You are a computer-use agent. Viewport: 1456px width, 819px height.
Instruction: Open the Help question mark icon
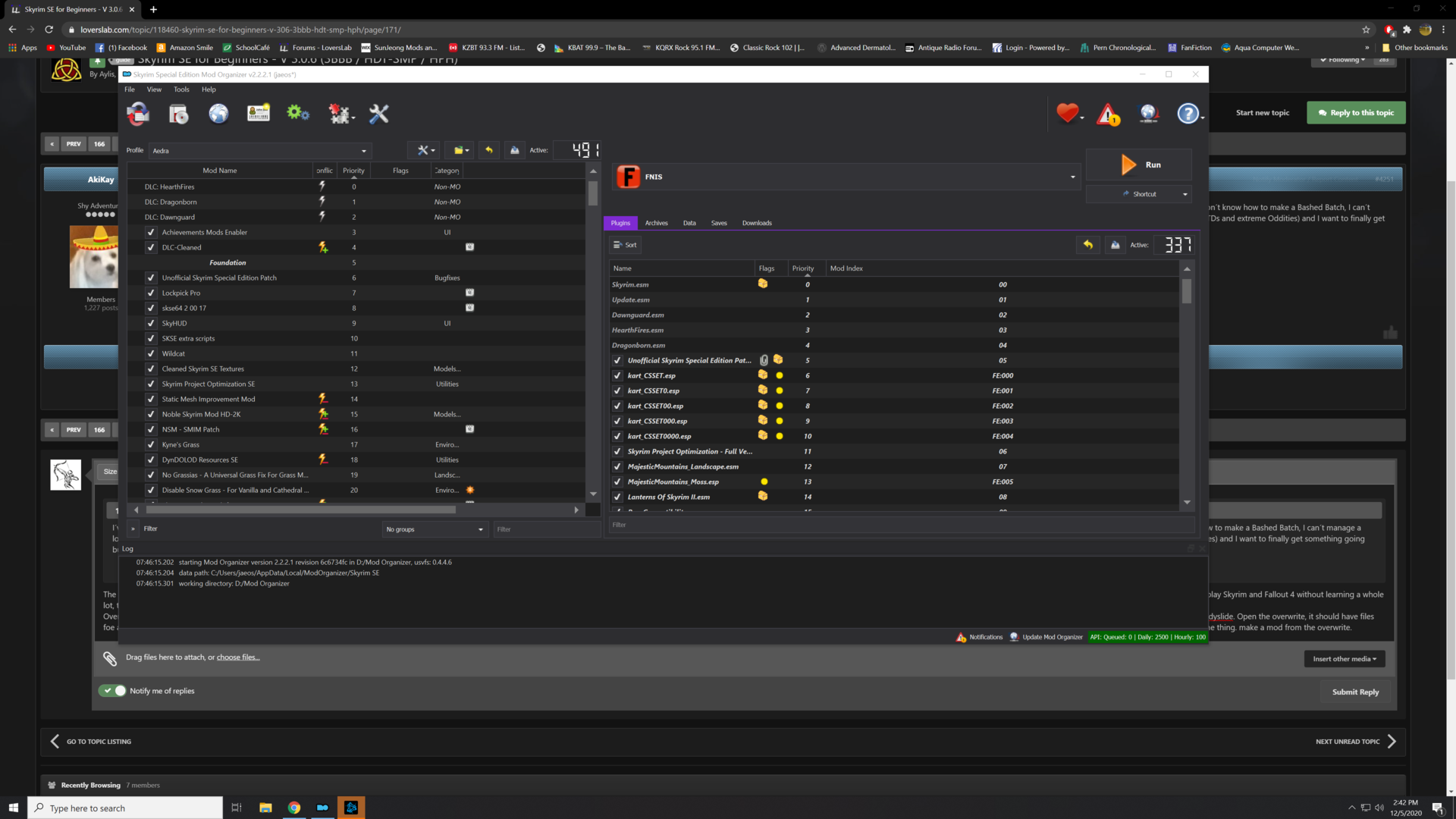[x=1188, y=114]
